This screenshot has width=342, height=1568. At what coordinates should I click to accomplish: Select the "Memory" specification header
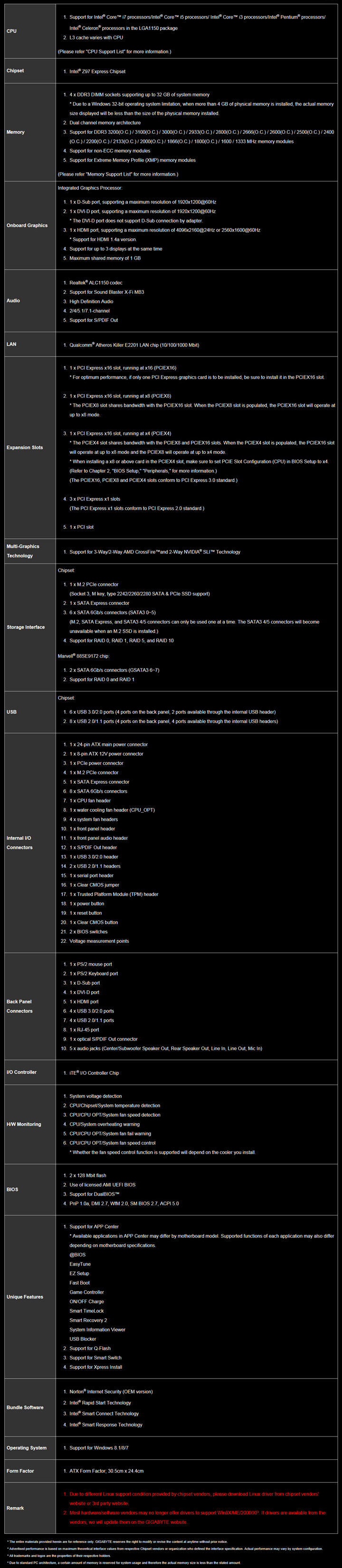tap(16, 132)
